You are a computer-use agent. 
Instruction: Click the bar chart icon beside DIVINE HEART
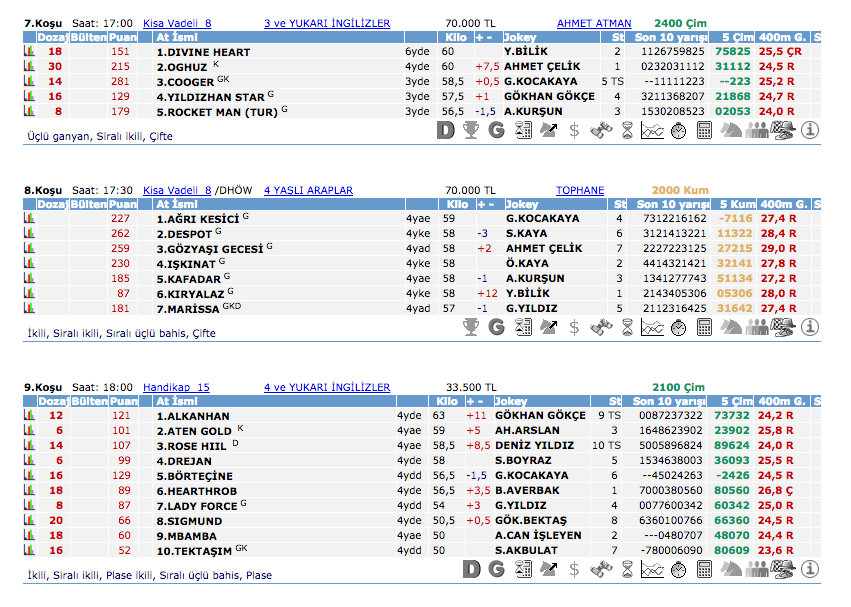point(29,51)
